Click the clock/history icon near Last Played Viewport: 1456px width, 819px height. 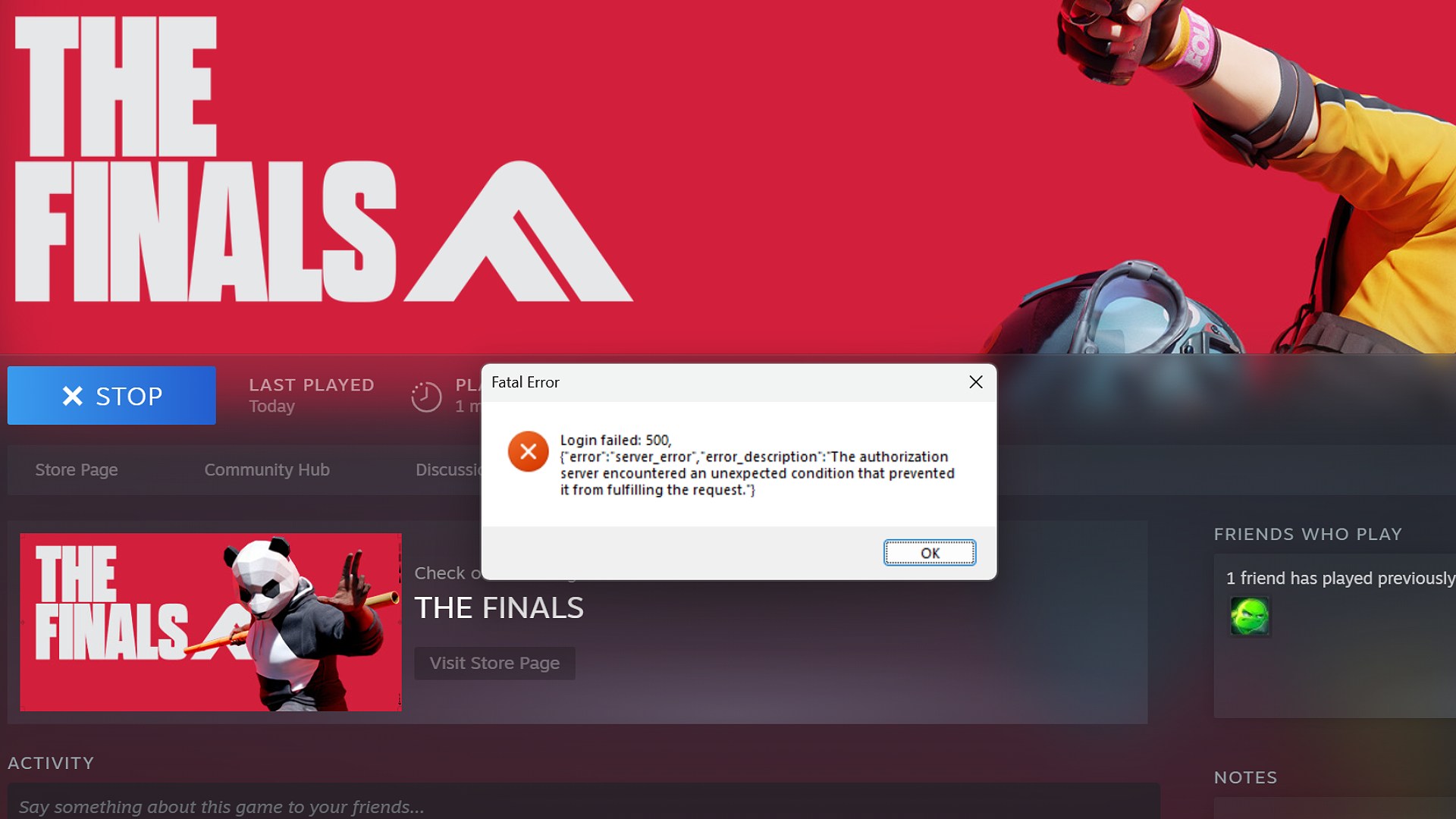pos(426,396)
